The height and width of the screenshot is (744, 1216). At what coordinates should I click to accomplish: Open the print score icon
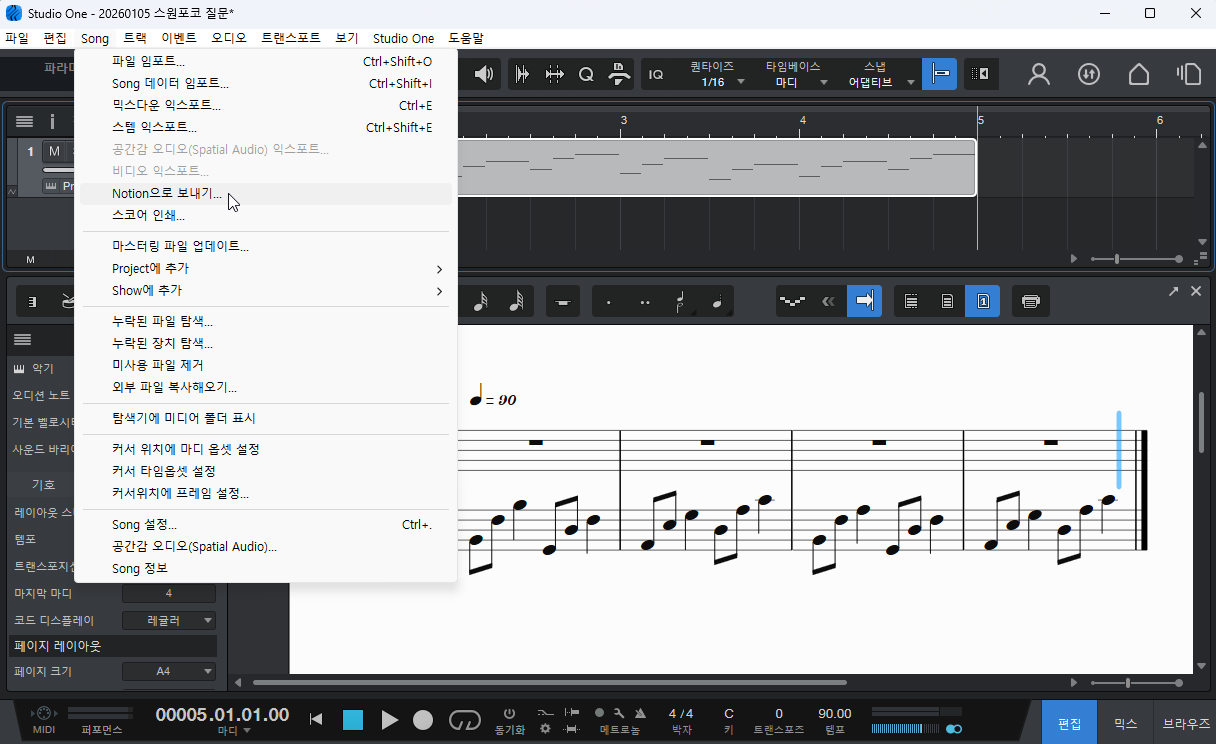pos(1031,301)
